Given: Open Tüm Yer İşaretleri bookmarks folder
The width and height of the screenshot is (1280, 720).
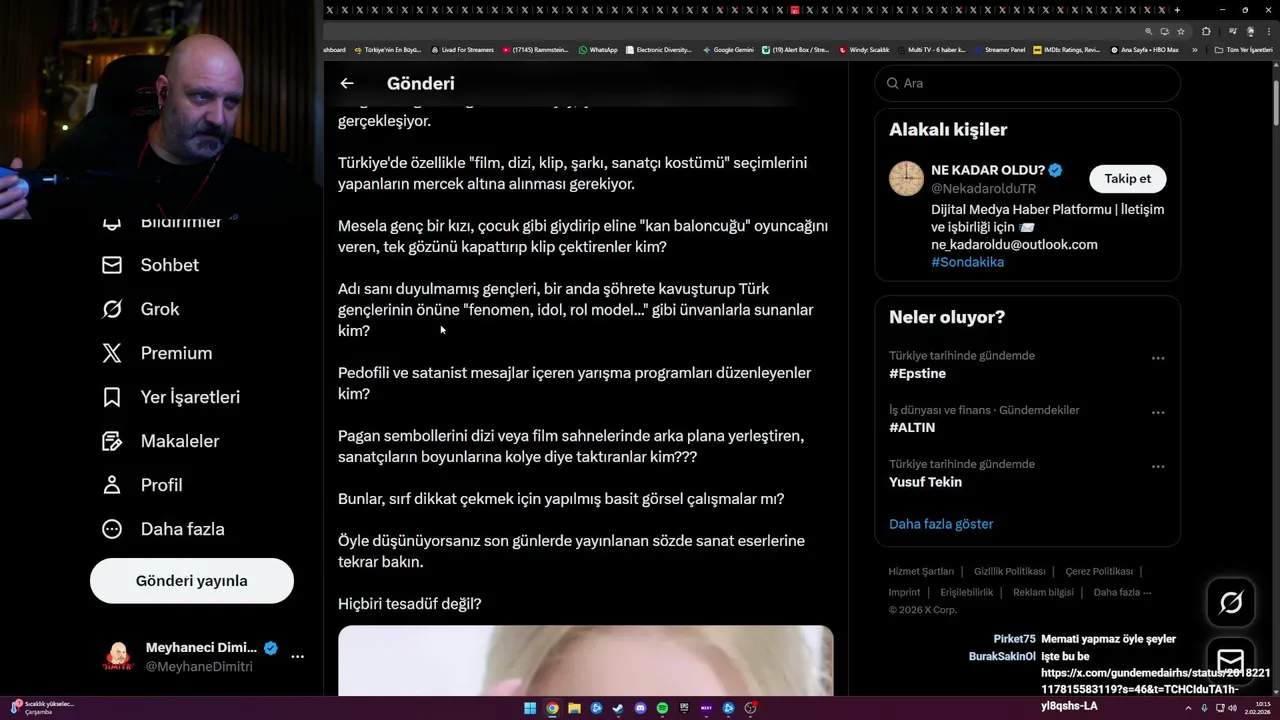Looking at the screenshot, I should (1243, 49).
